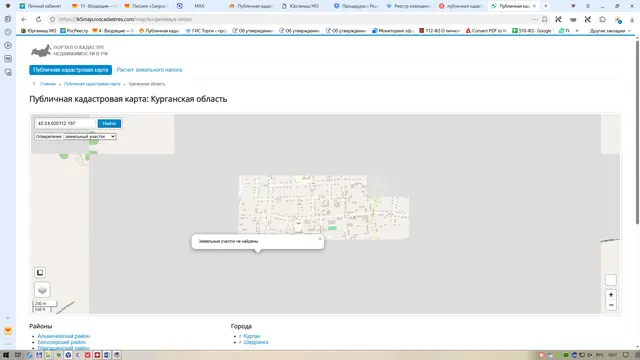Viewport: 640px width, 360px height.
Task: Go back with browser back arrow
Action: click(24, 19)
